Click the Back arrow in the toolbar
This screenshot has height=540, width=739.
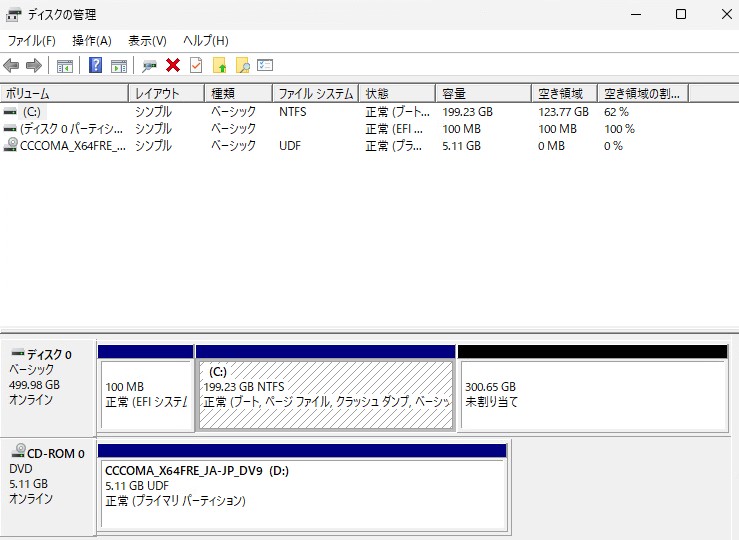pos(11,65)
